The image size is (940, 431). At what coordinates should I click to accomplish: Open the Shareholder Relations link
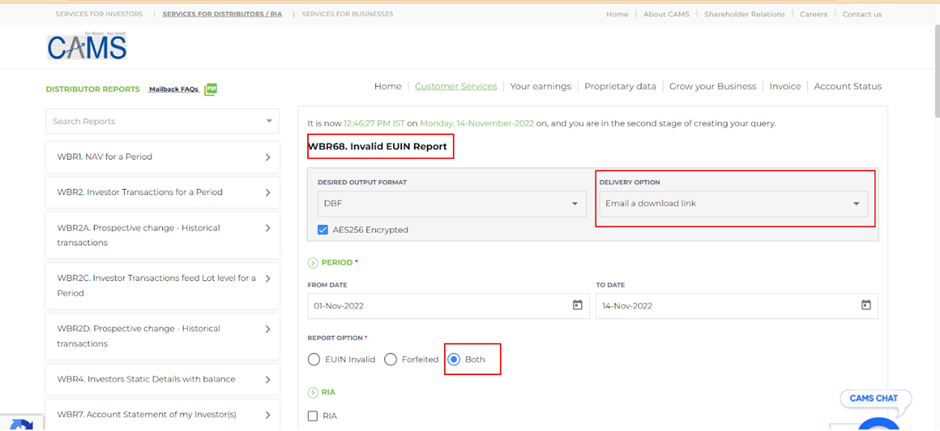coord(745,14)
